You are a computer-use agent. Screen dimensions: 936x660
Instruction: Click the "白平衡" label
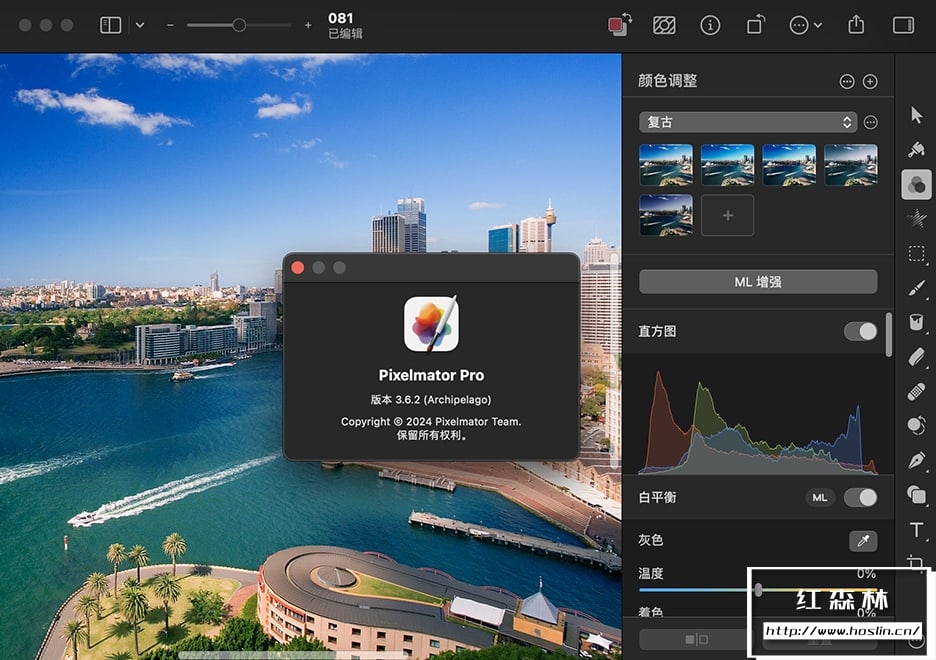[657, 497]
